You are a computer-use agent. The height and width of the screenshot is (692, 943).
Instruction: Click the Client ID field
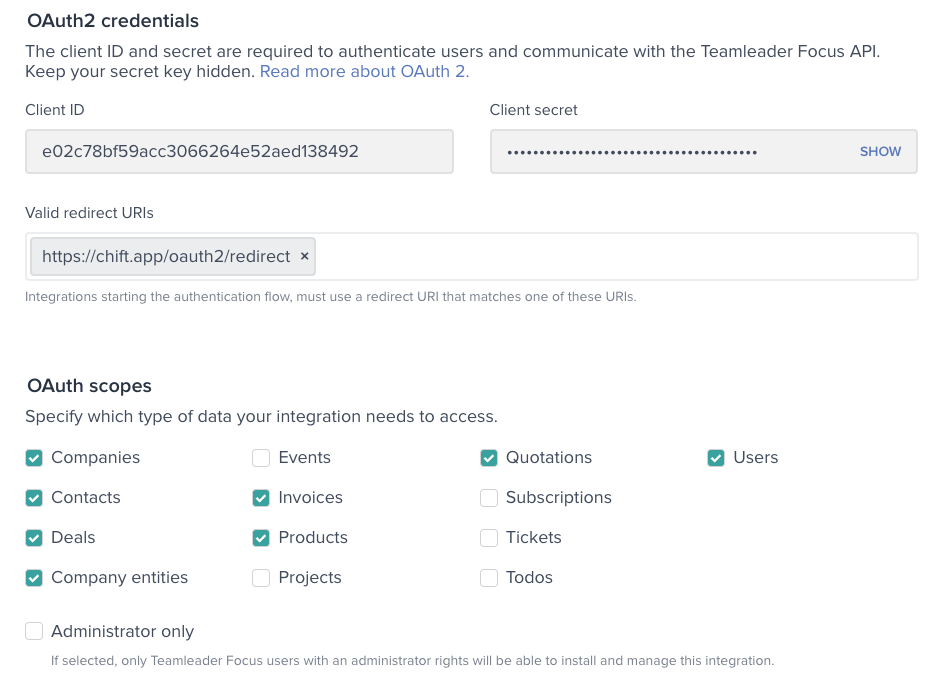click(x=239, y=152)
